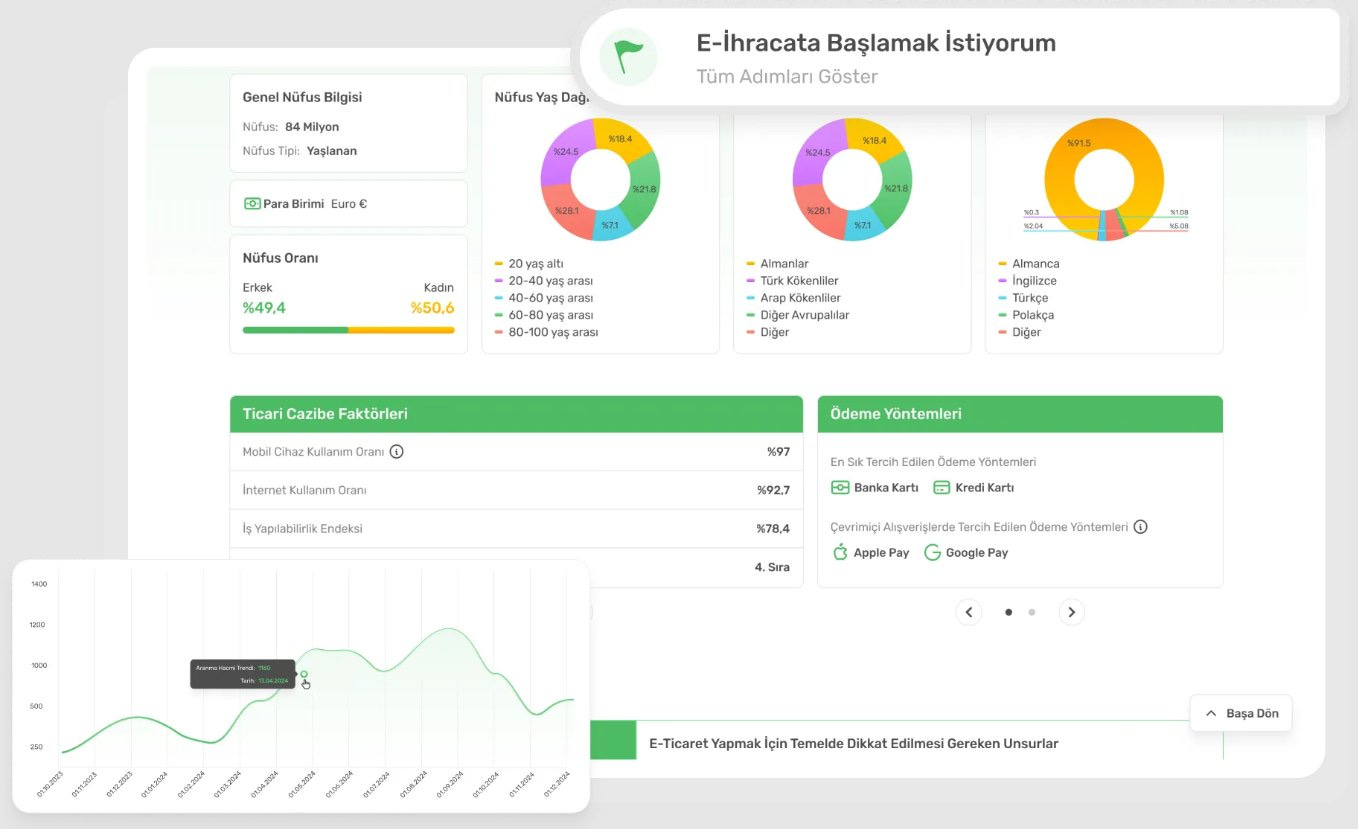Click the Almanlar legend entry
This screenshot has width=1358, height=829.
778,264
